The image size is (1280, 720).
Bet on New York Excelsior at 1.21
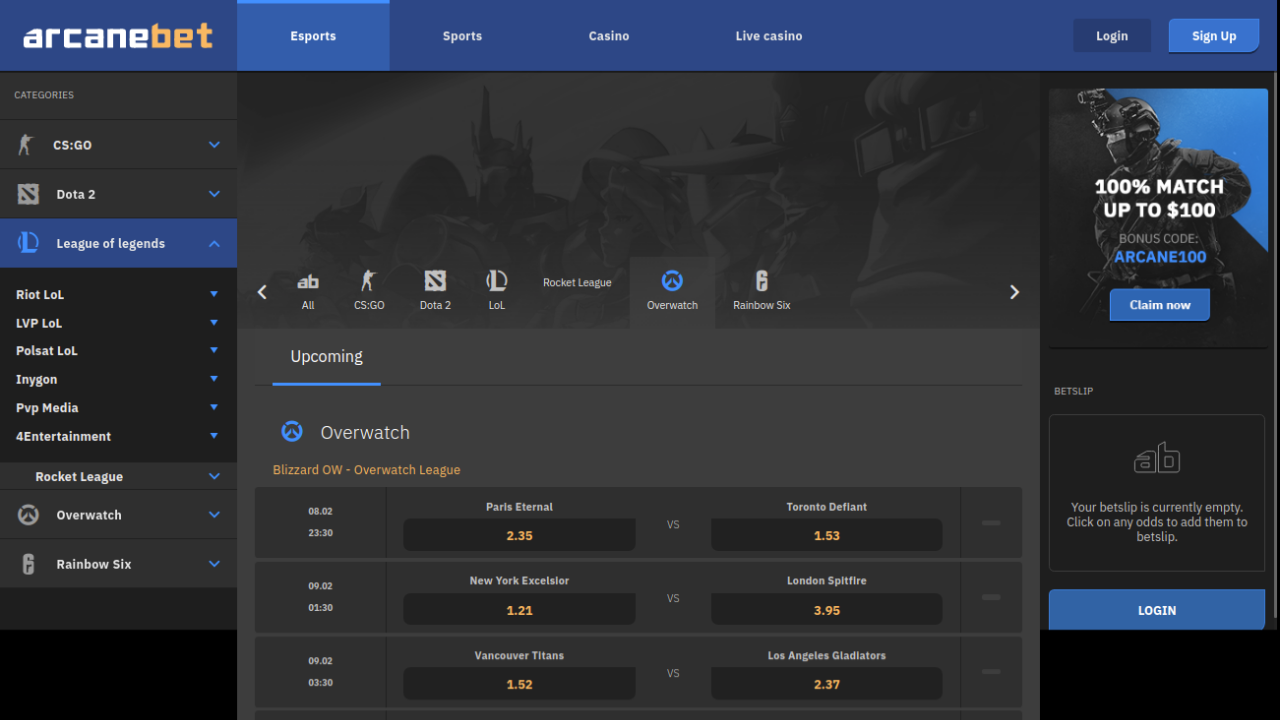click(x=519, y=609)
